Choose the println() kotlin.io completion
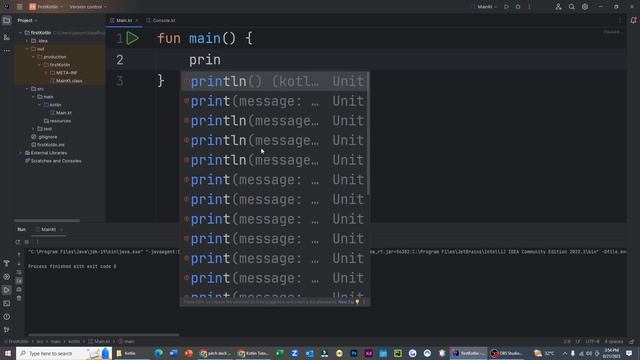 pos(274,82)
